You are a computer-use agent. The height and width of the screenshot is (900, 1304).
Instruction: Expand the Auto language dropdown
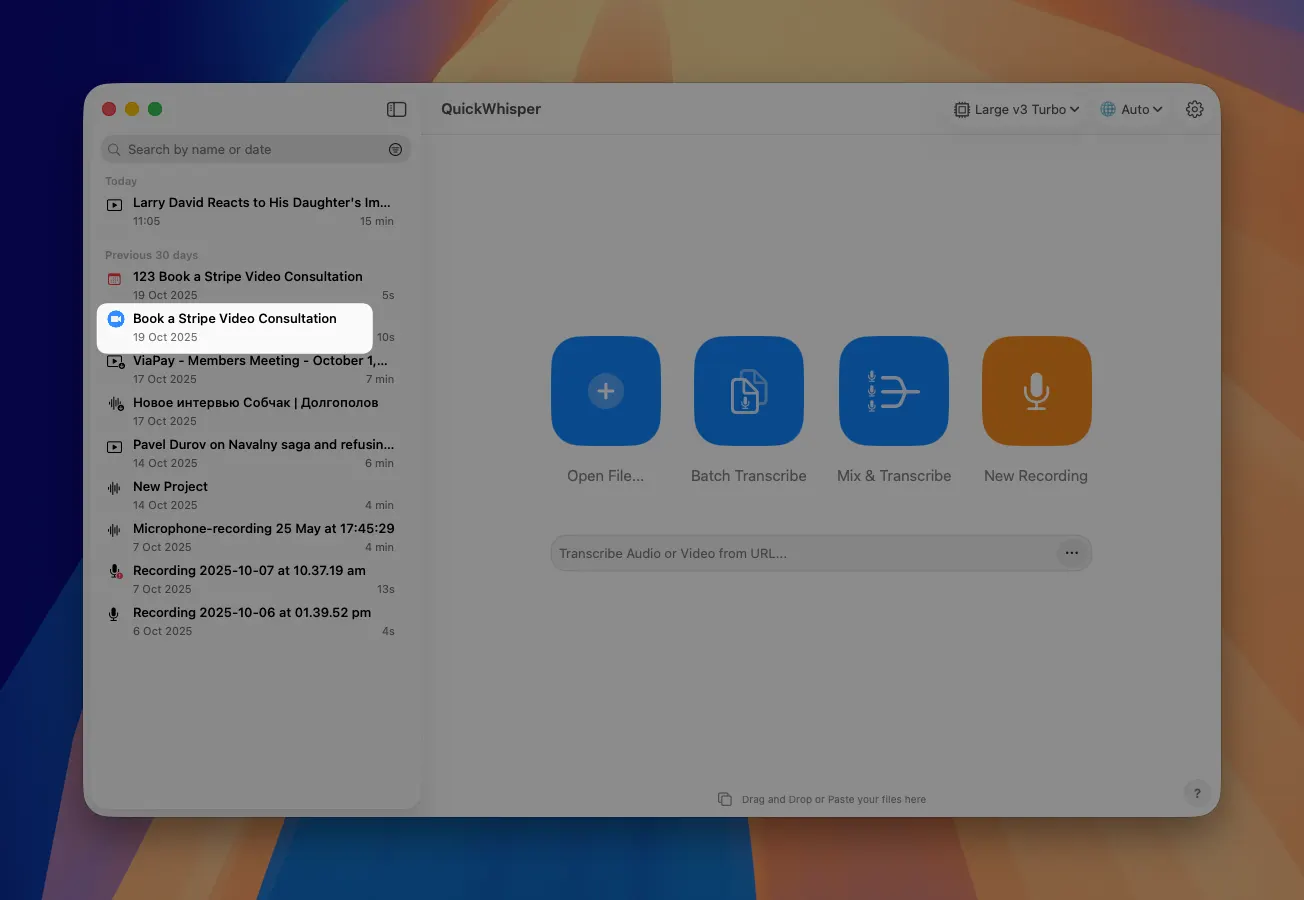1132,109
